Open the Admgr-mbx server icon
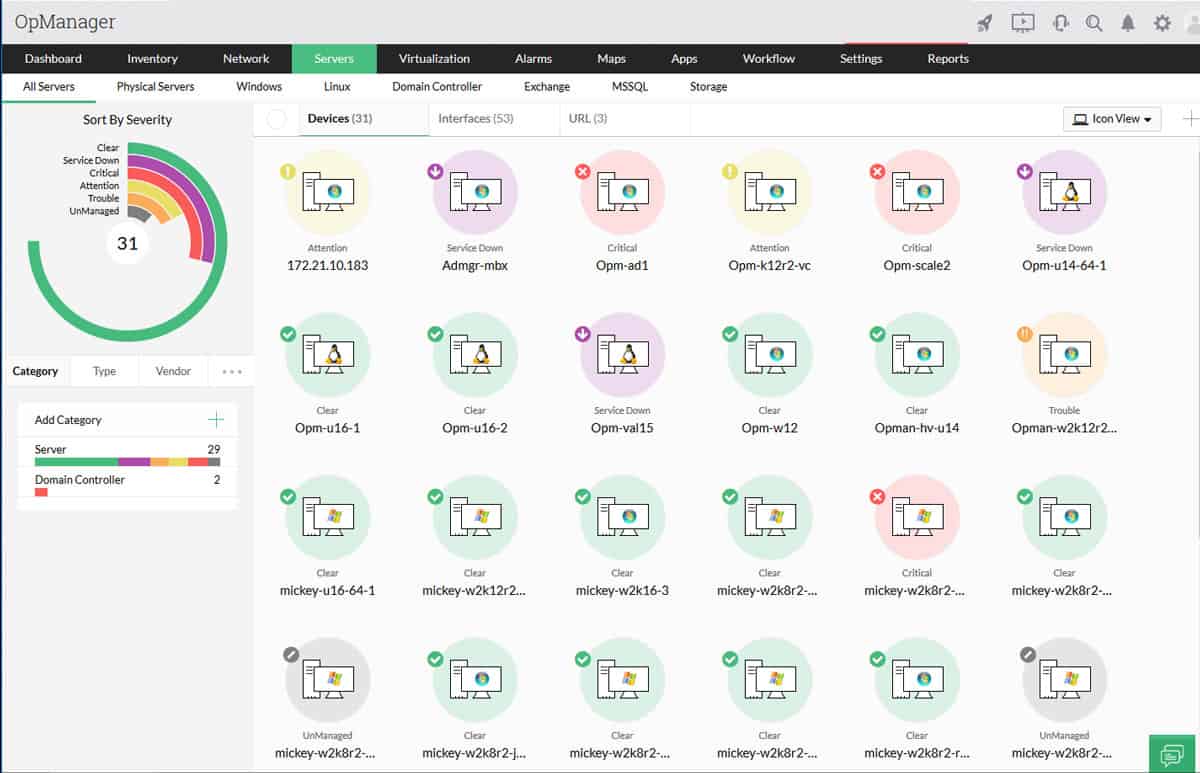Image resolution: width=1200 pixels, height=773 pixels. (x=475, y=193)
